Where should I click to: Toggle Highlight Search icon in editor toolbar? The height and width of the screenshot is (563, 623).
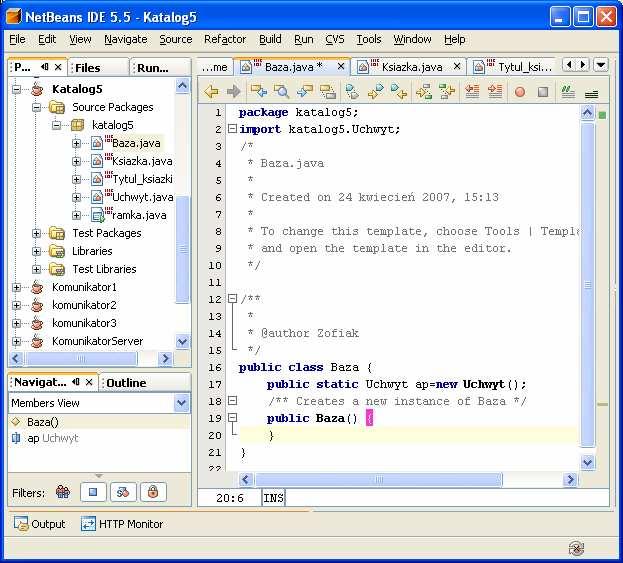(328, 91)
